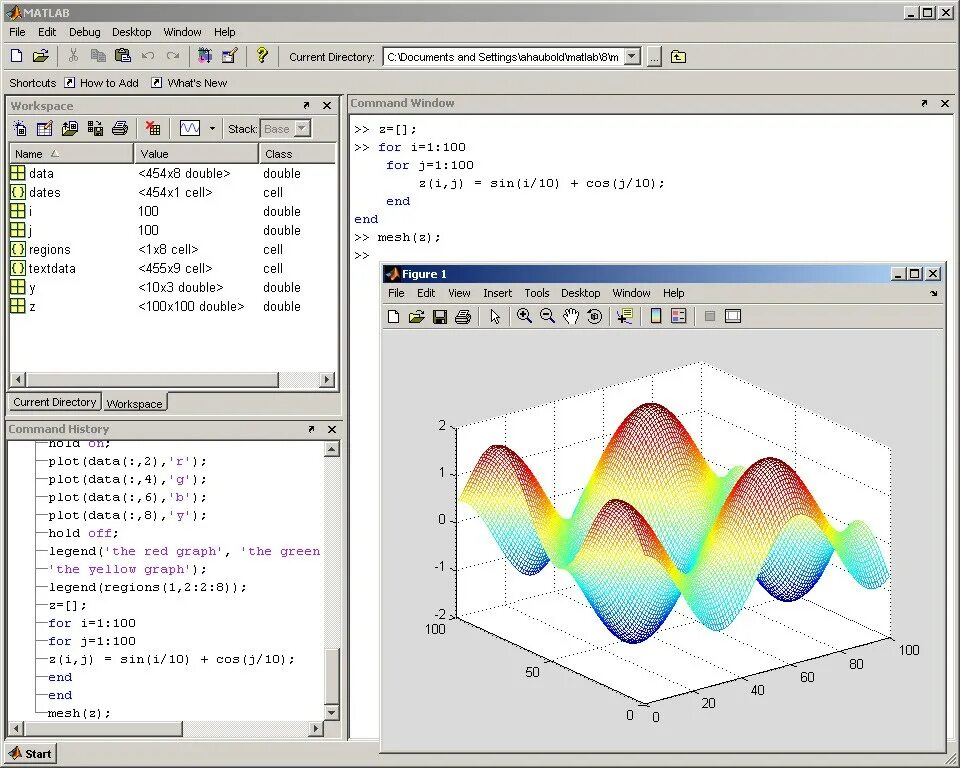Sort the workspace by the Name column header

[x=71, y=154]
